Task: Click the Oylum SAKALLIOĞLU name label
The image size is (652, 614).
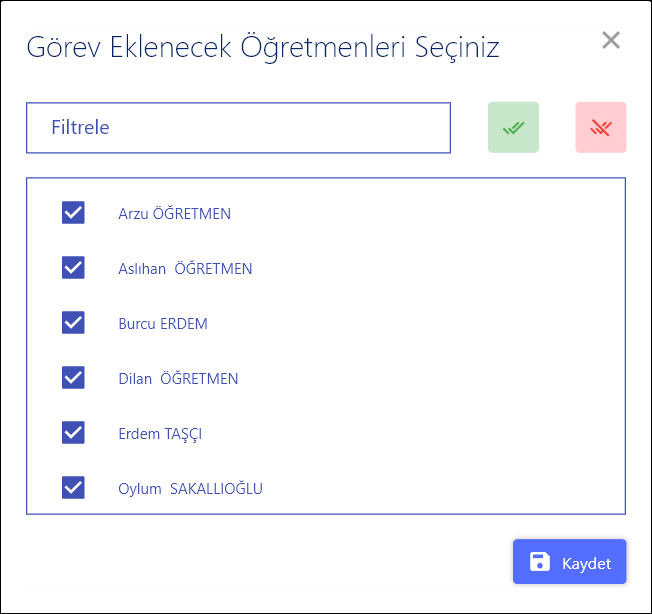Action: point(190,489)
